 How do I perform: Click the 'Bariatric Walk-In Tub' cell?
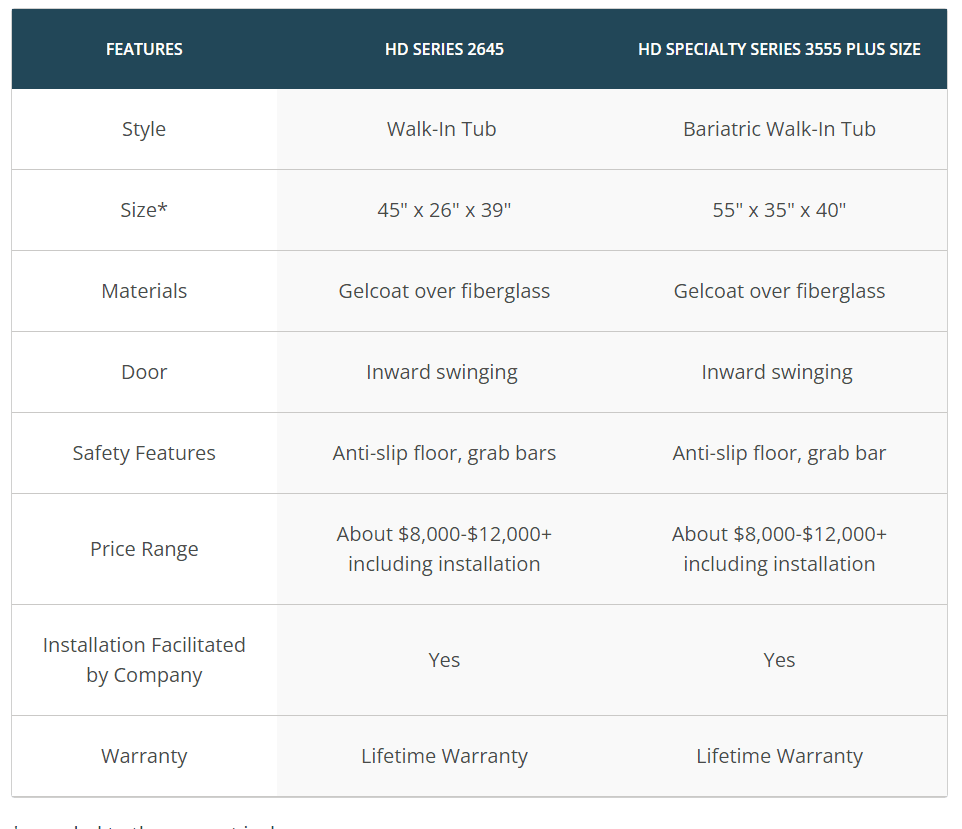click(779, 129)
